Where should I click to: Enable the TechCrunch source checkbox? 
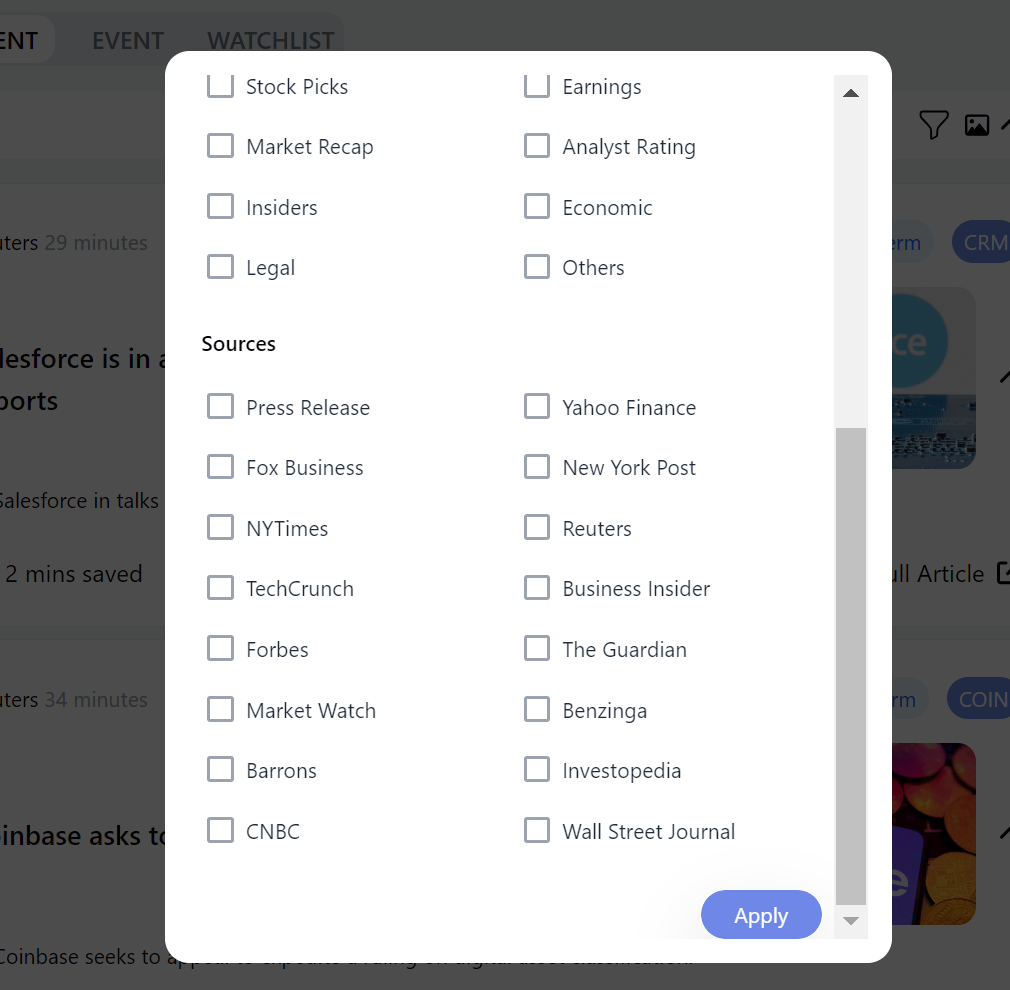point(220,587)
